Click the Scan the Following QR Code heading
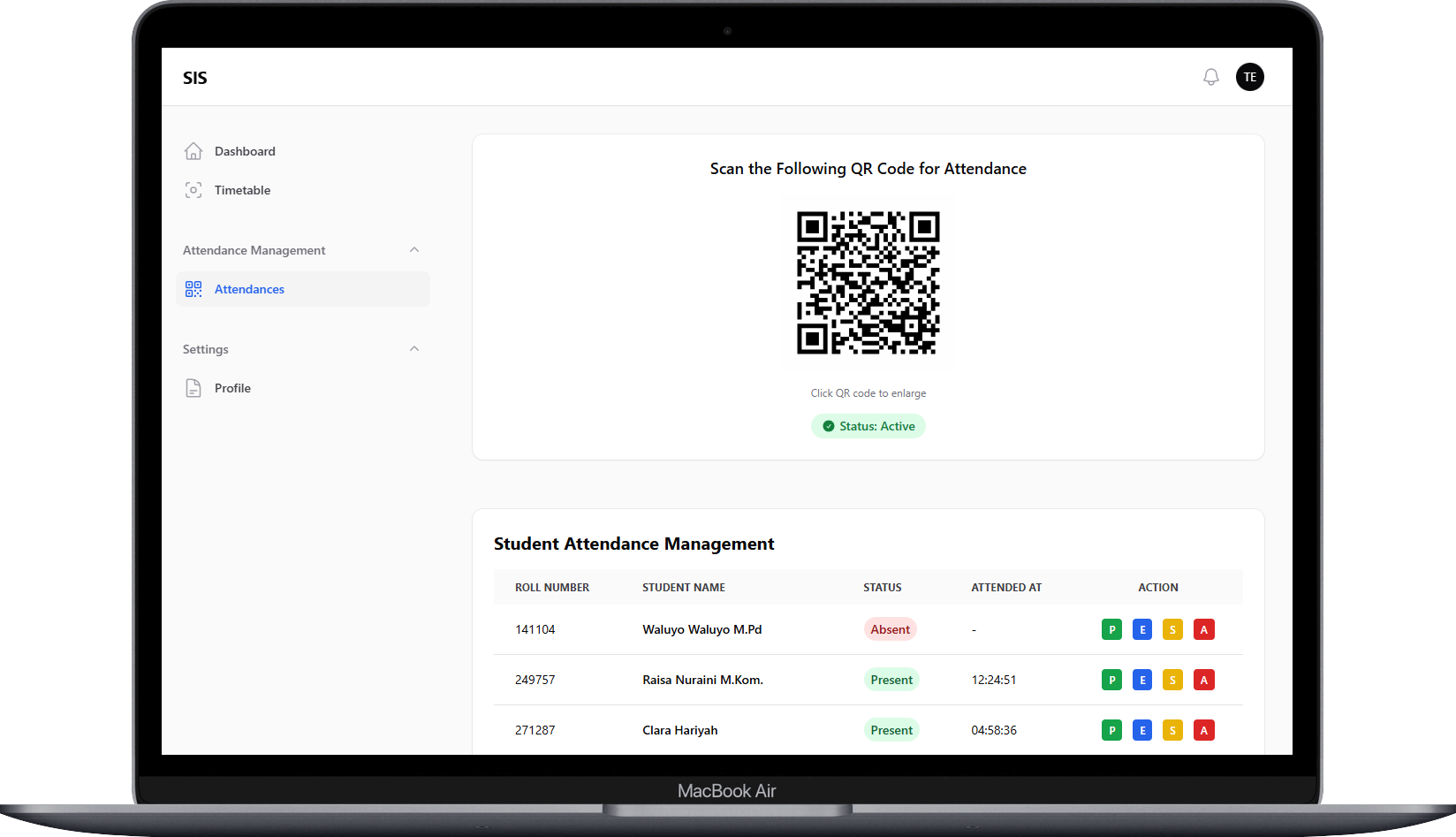1456x837 pixels. 868,169
